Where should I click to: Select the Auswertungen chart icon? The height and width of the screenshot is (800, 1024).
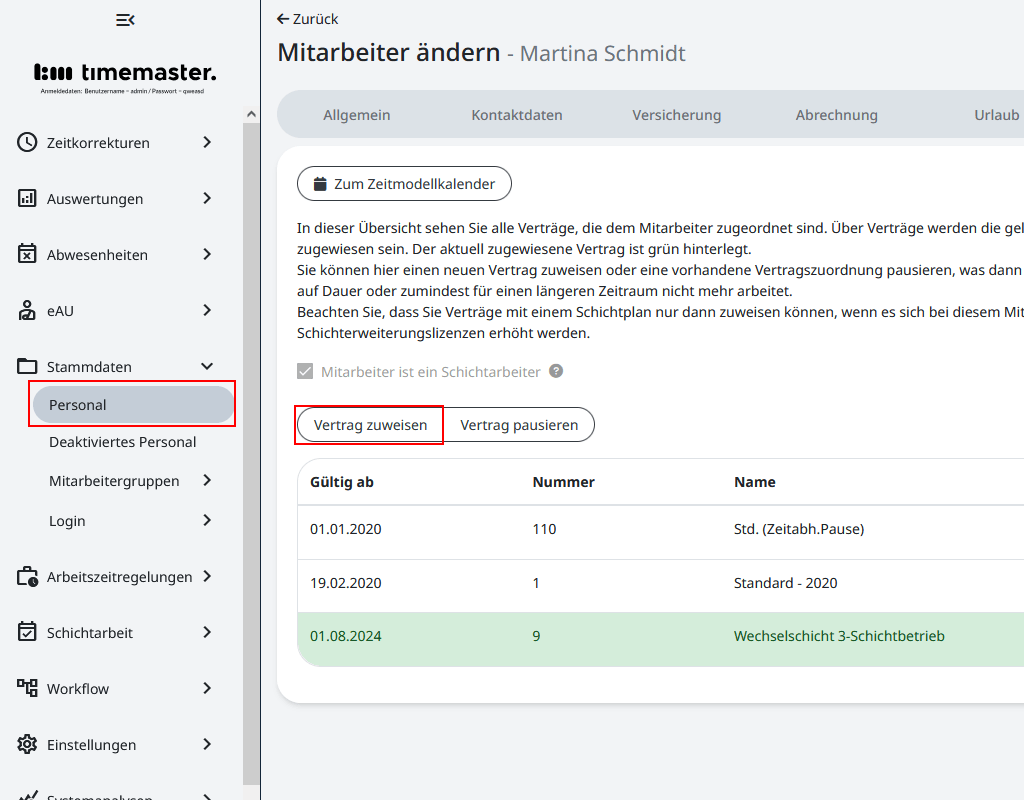(24, 198)
